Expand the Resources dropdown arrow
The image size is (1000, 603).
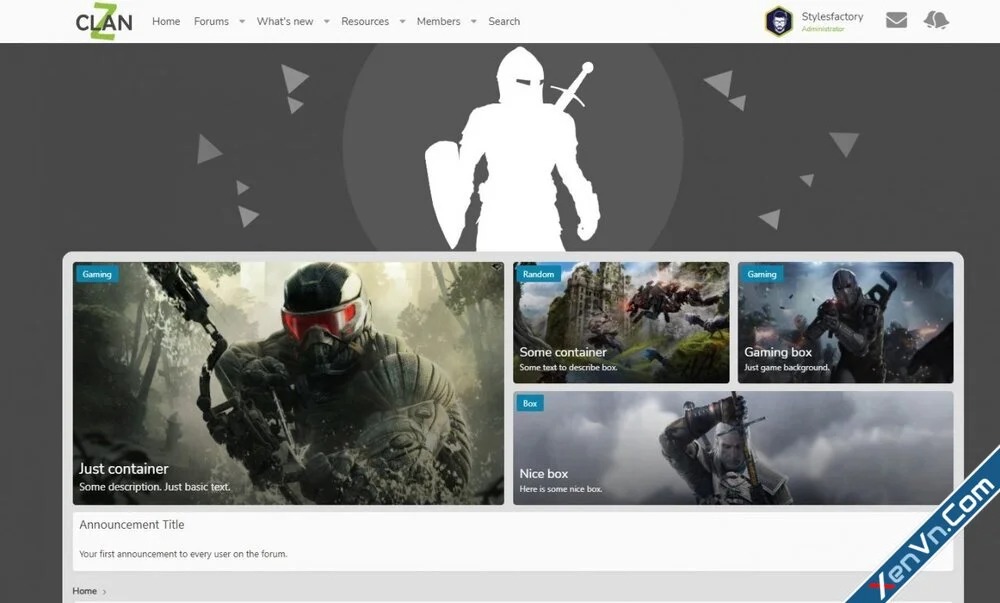pos(402,22)
